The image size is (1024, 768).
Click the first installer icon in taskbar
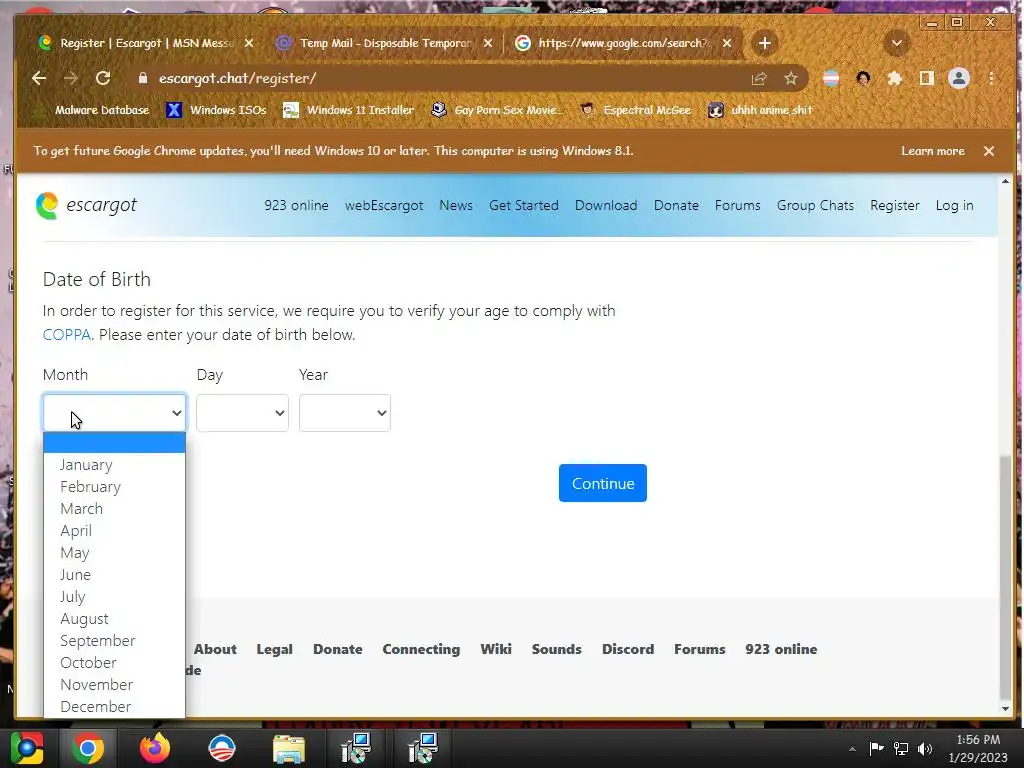click(356, 748)
